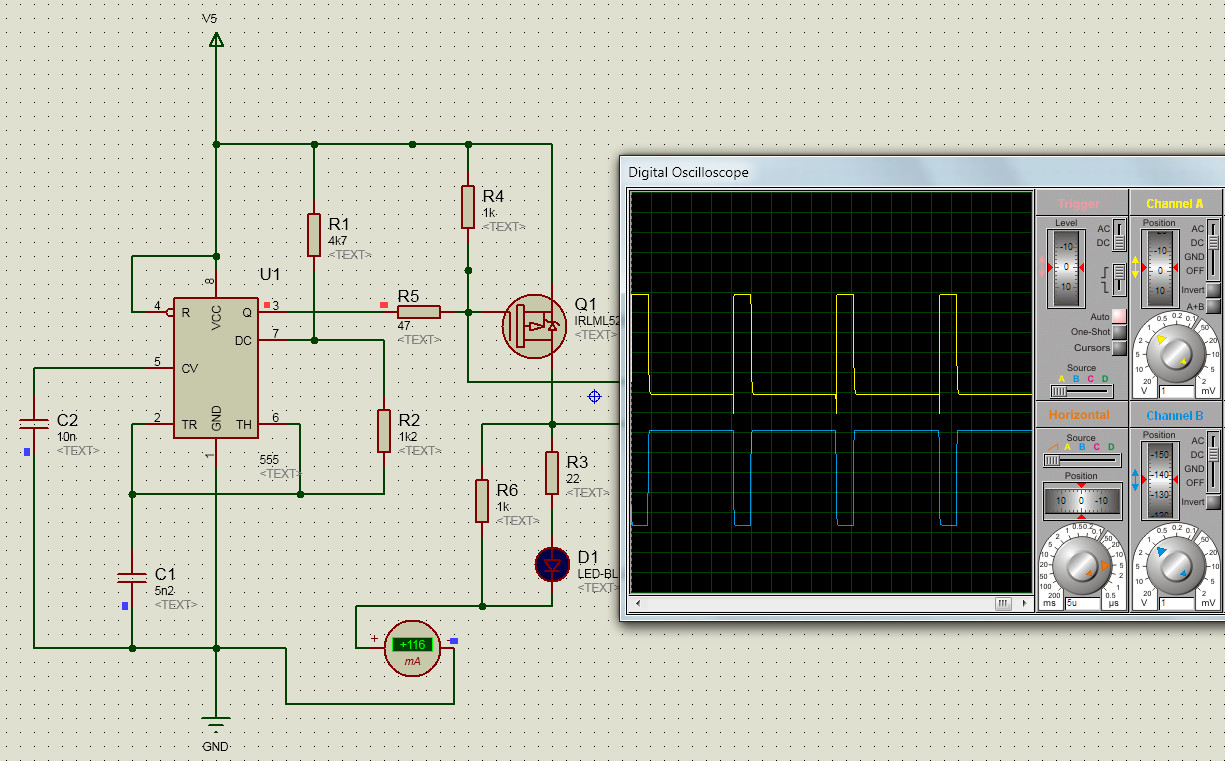Screen dimensions: 1225x761
Task: Click the oscilloscope scrollbar left arrow
Action: point(637,604)
